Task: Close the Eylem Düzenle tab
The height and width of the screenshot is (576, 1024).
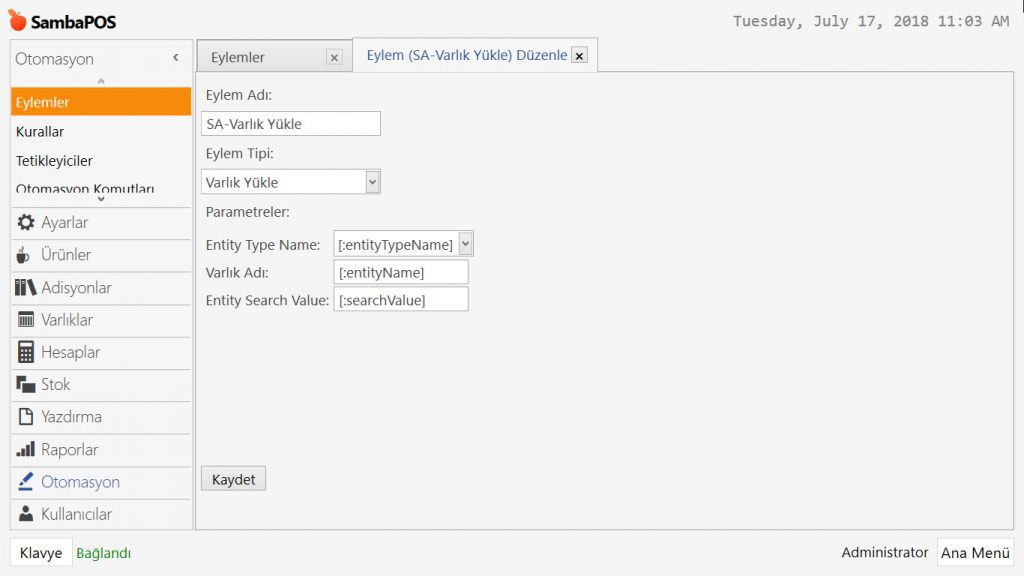Action: click(579, 56)
